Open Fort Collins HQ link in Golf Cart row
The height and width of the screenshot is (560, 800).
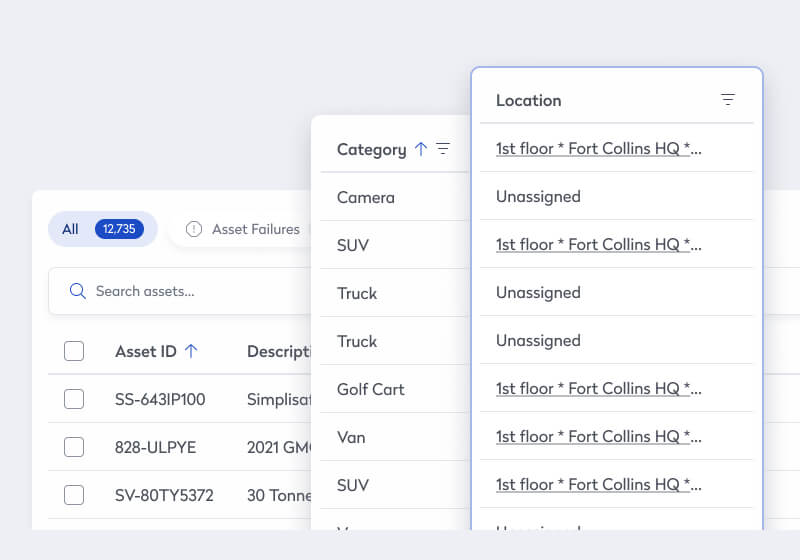598,388
